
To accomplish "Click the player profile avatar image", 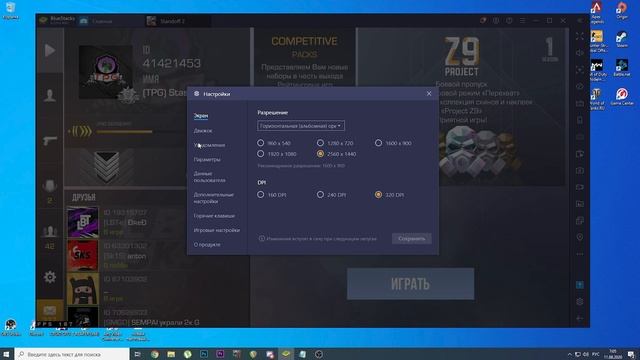I will [x=105, y=72].
